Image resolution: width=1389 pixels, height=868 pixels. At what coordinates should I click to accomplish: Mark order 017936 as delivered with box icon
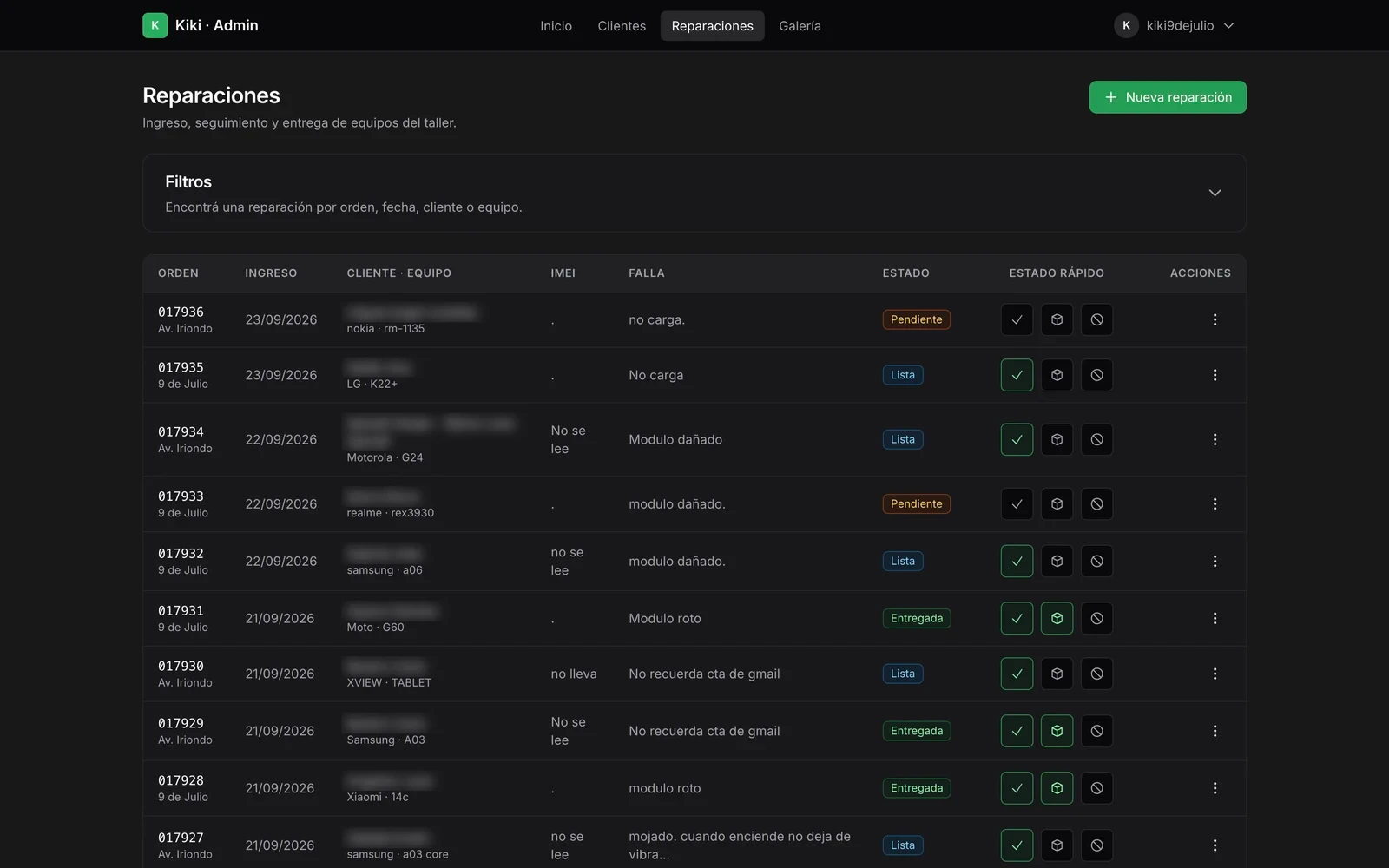coord(1057,319)
